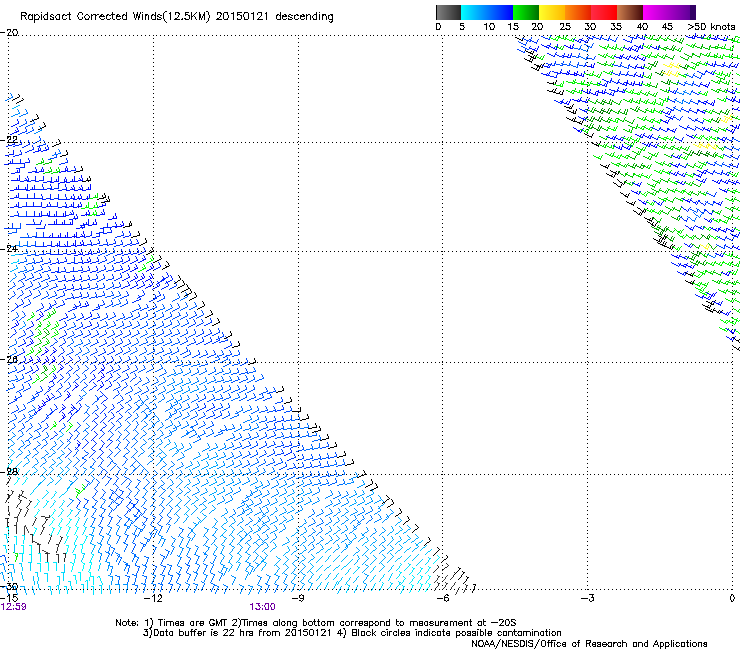Click the '-22' latitude axis label

tap(9, 139)
